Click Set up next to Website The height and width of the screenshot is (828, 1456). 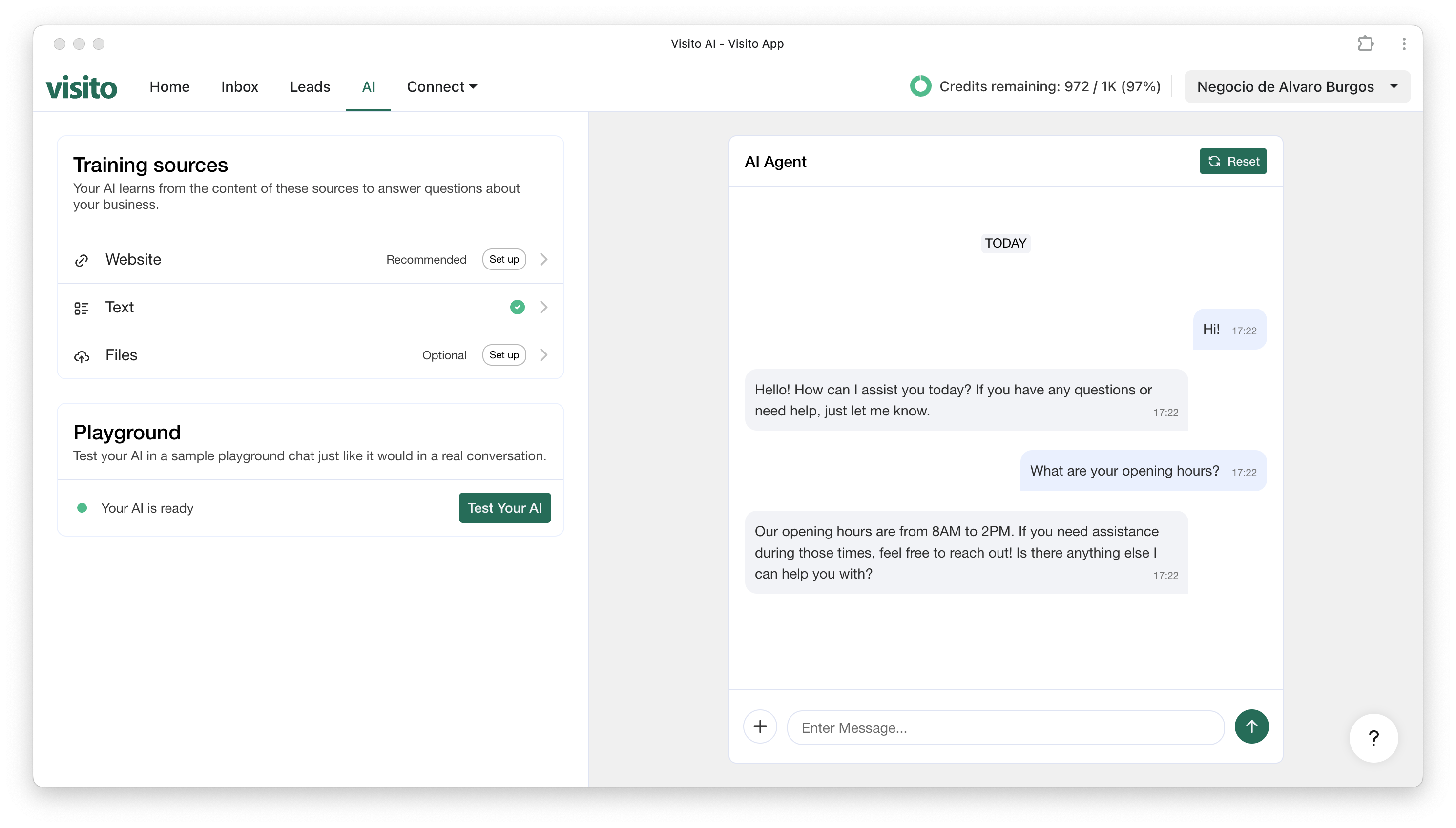[x=504, y=259]
